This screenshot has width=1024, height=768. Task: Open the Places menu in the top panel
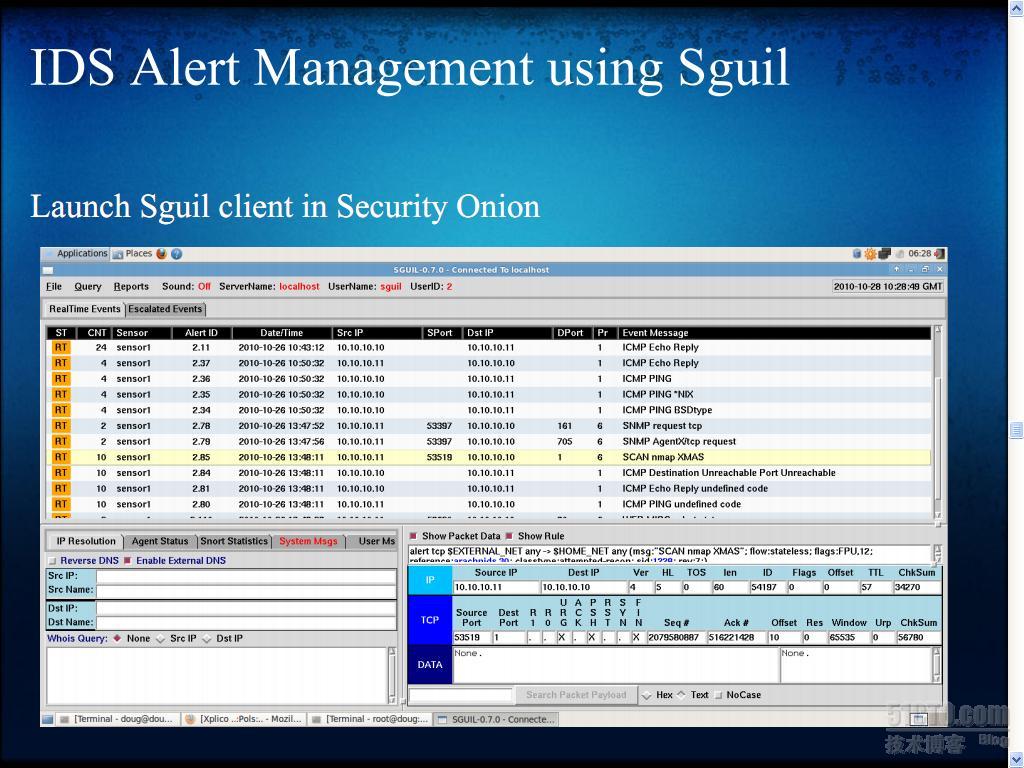133,253
